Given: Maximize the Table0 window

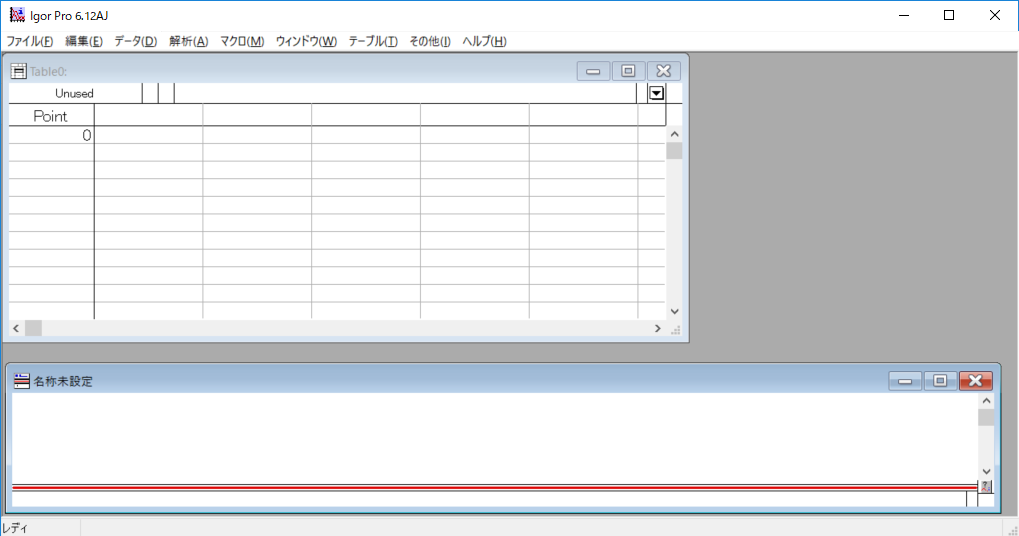Looking at the screenshot, I should pyautogui.click(x=628, y=71).
